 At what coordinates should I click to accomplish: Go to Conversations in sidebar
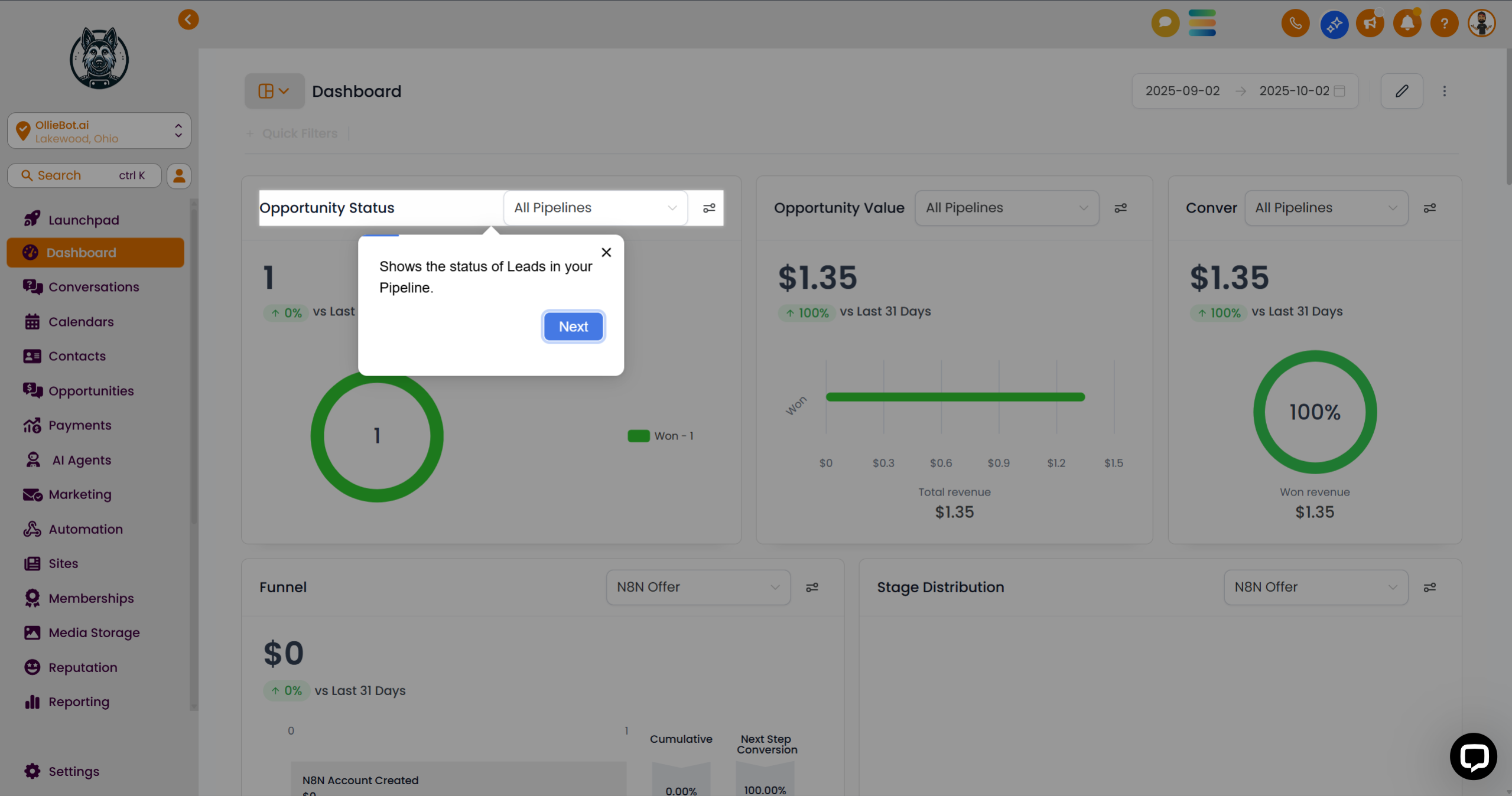point(93,287)
